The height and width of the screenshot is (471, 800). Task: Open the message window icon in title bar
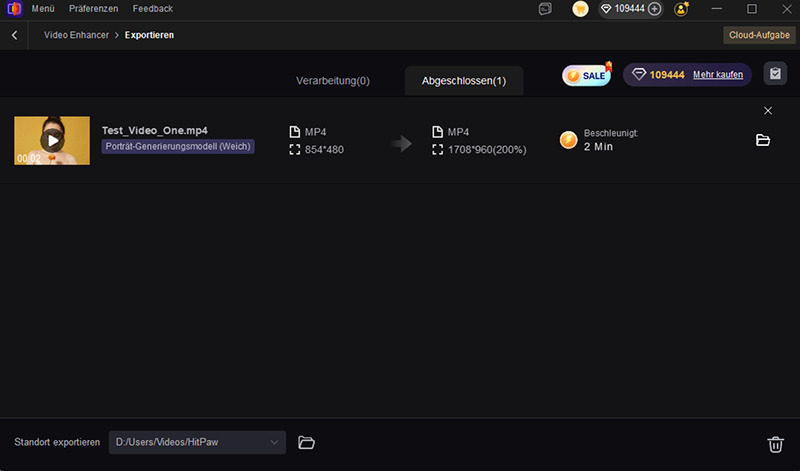tap(545, 9)
